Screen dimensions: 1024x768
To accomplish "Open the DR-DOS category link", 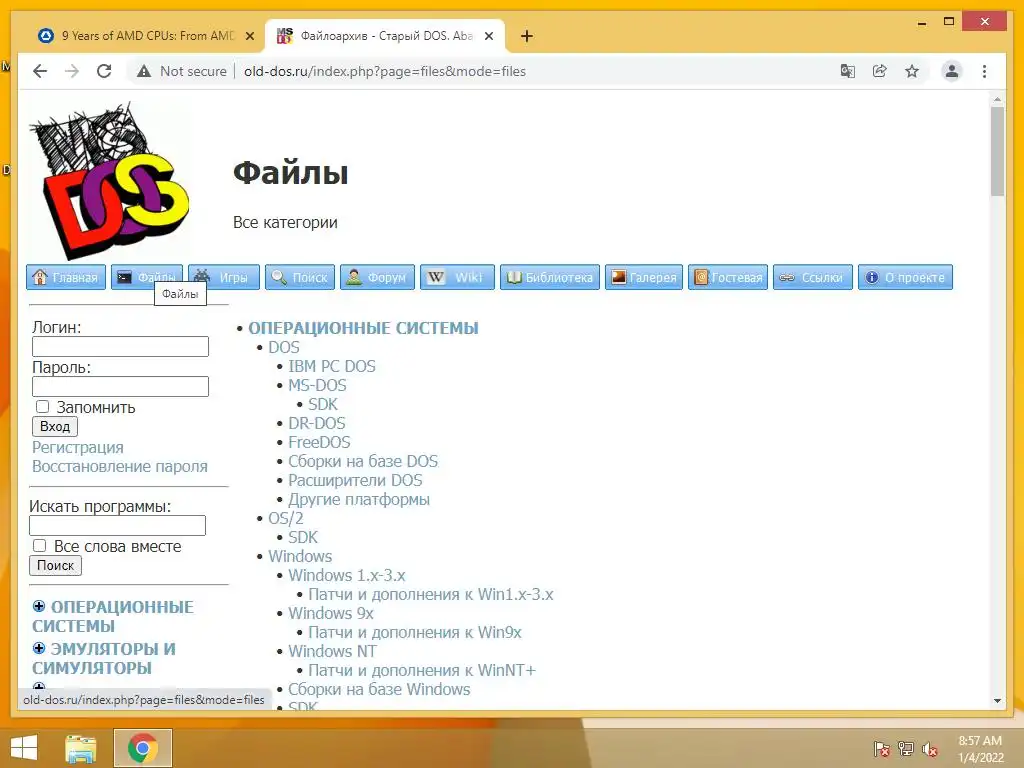I will (317, 423).
